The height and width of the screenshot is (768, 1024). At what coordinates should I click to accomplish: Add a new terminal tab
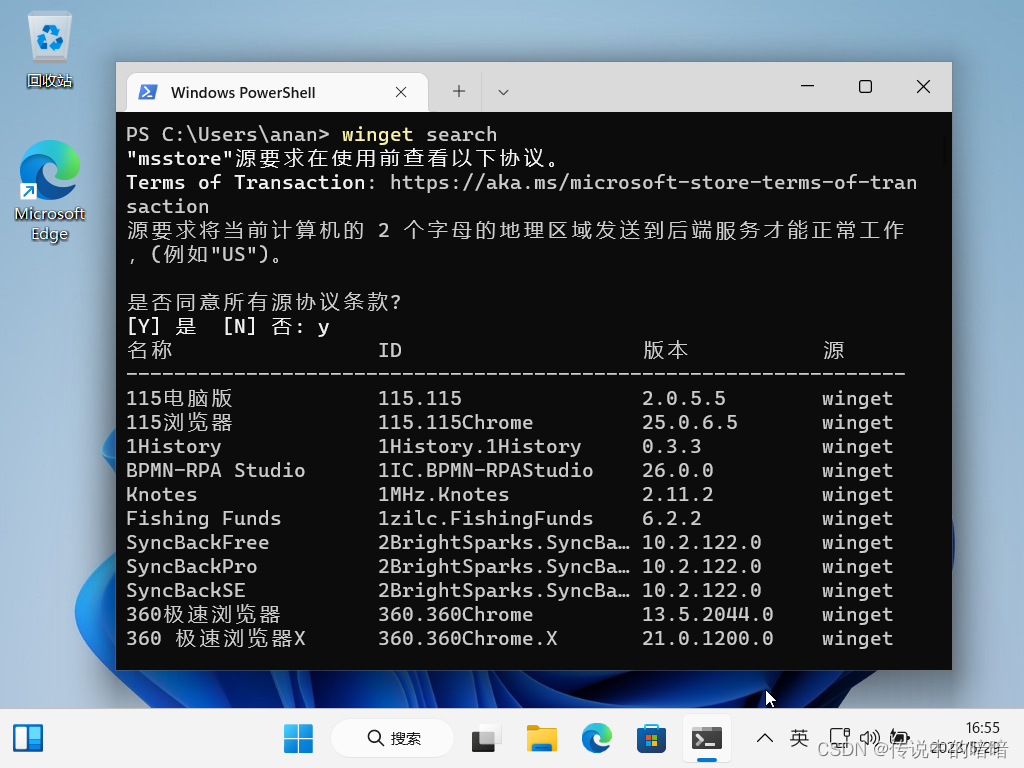459,91
